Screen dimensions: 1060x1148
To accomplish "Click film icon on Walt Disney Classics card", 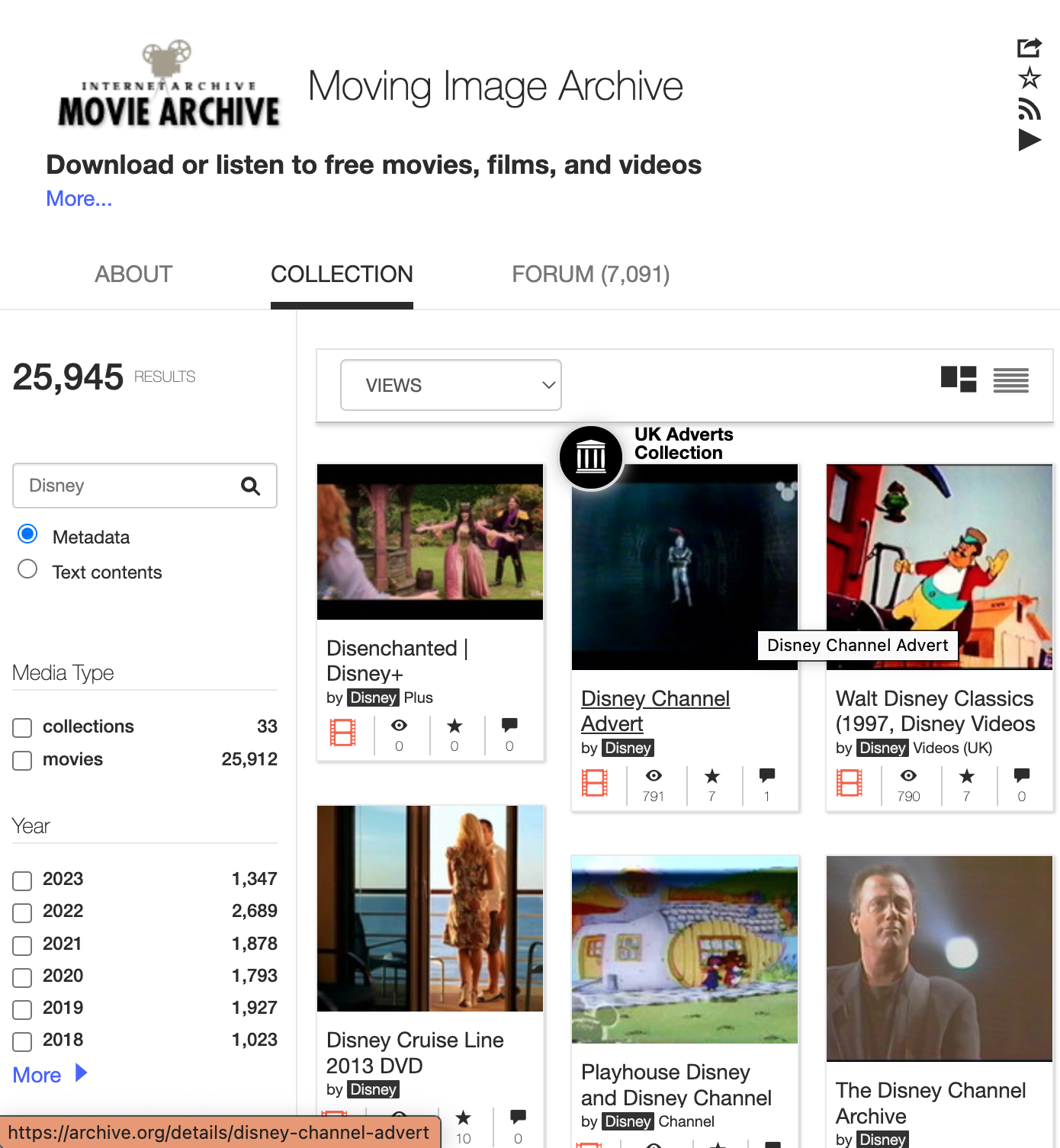I will point(850,783).
